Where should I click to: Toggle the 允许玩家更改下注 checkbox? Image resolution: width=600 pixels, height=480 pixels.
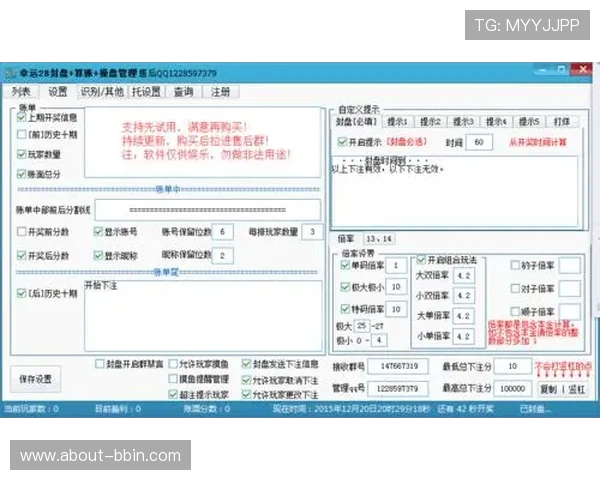pyautogui.click(x=246, y=394)
